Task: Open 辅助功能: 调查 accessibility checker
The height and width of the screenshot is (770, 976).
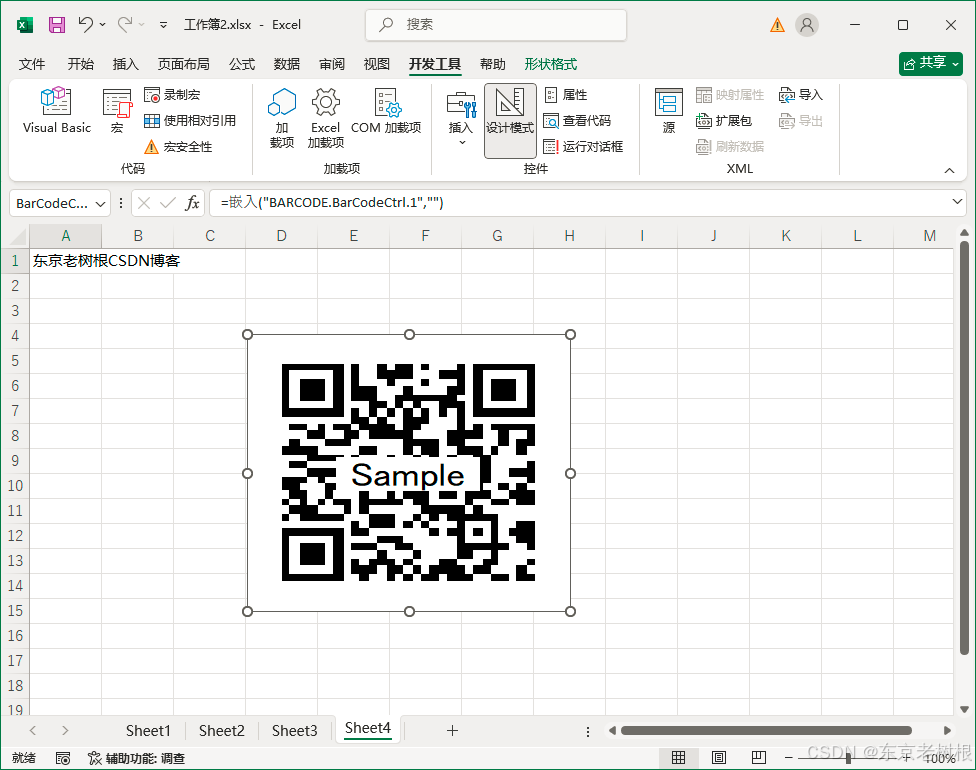Action: tap(136, 758)
